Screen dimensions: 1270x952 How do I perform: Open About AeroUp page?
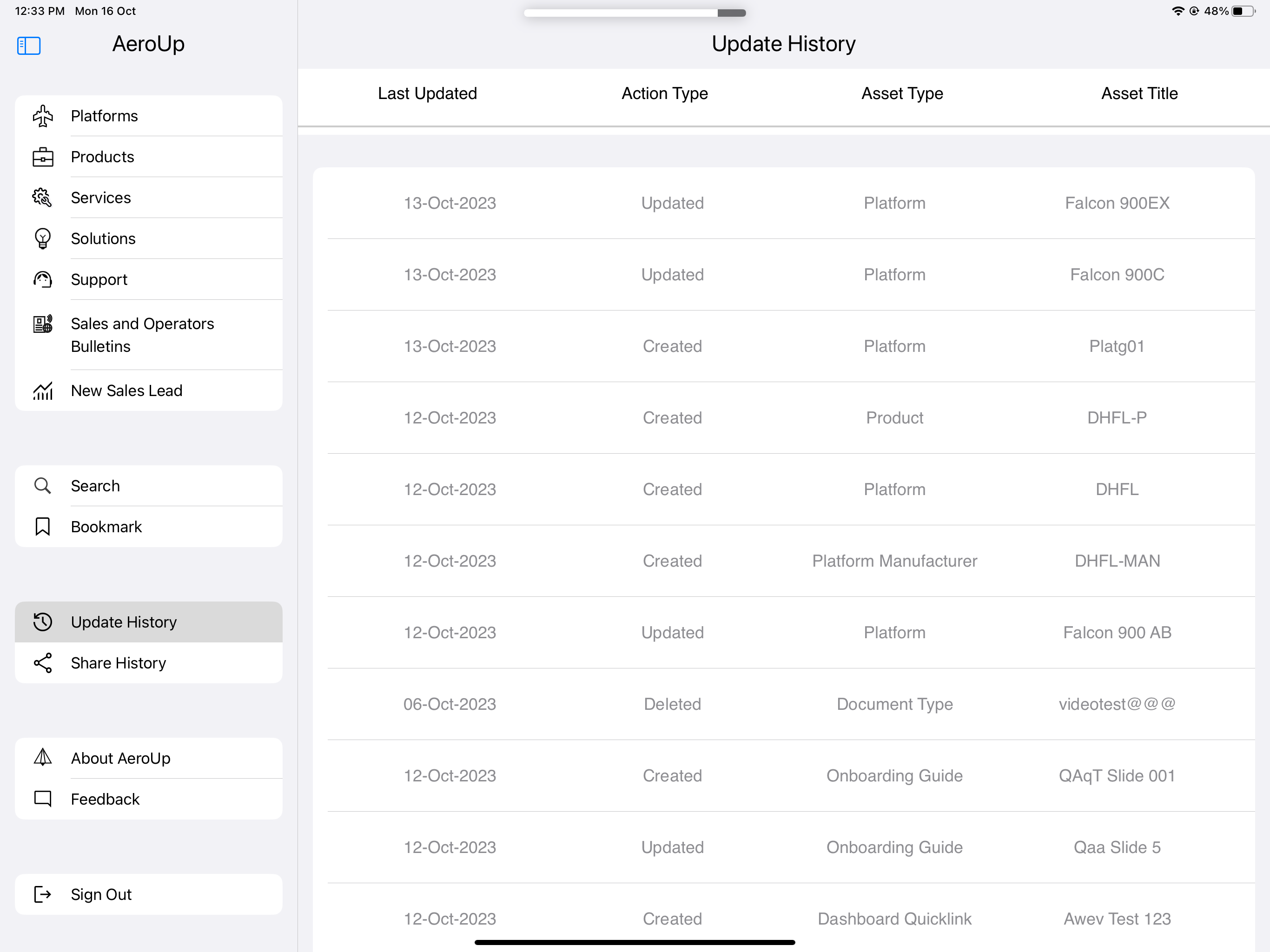(120, 758)
